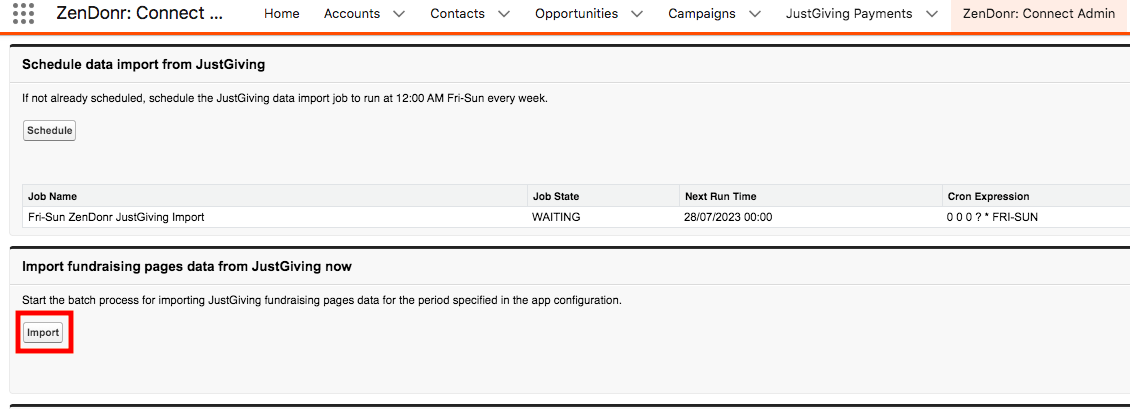Image resolution: width=1130 pixels, height=409 pixels.
Task: Expand the Contacts tab dropdown chevron
Action: 504,14
